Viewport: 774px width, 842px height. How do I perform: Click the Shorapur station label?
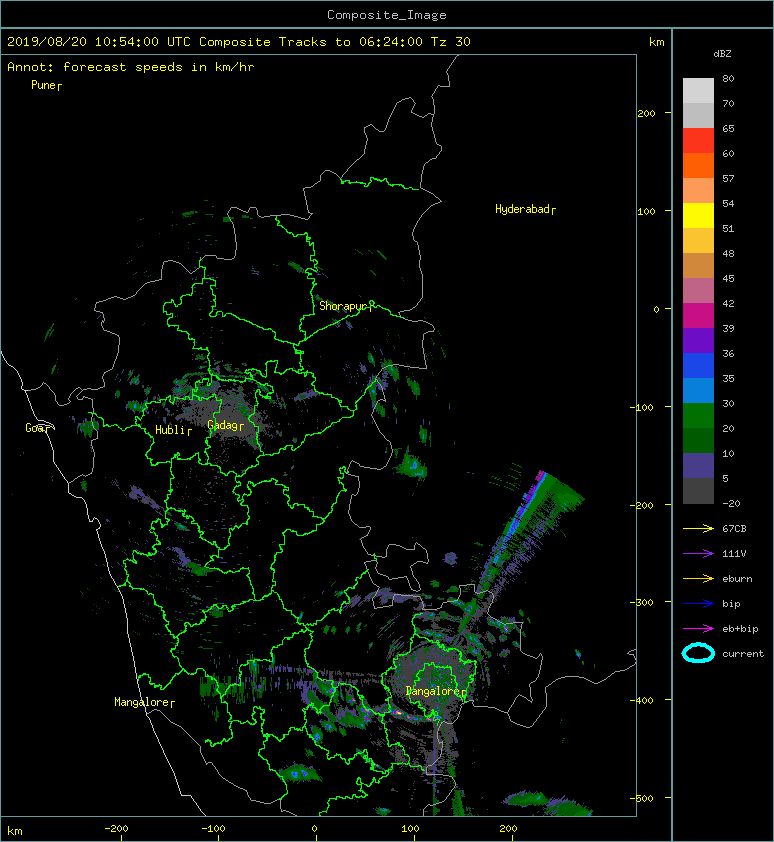coord(345,306)
